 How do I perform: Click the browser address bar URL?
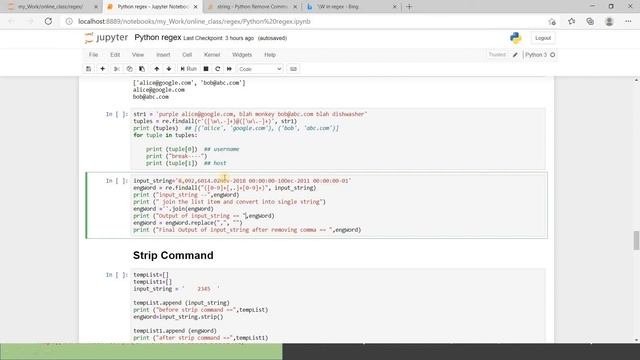point(194,22)
